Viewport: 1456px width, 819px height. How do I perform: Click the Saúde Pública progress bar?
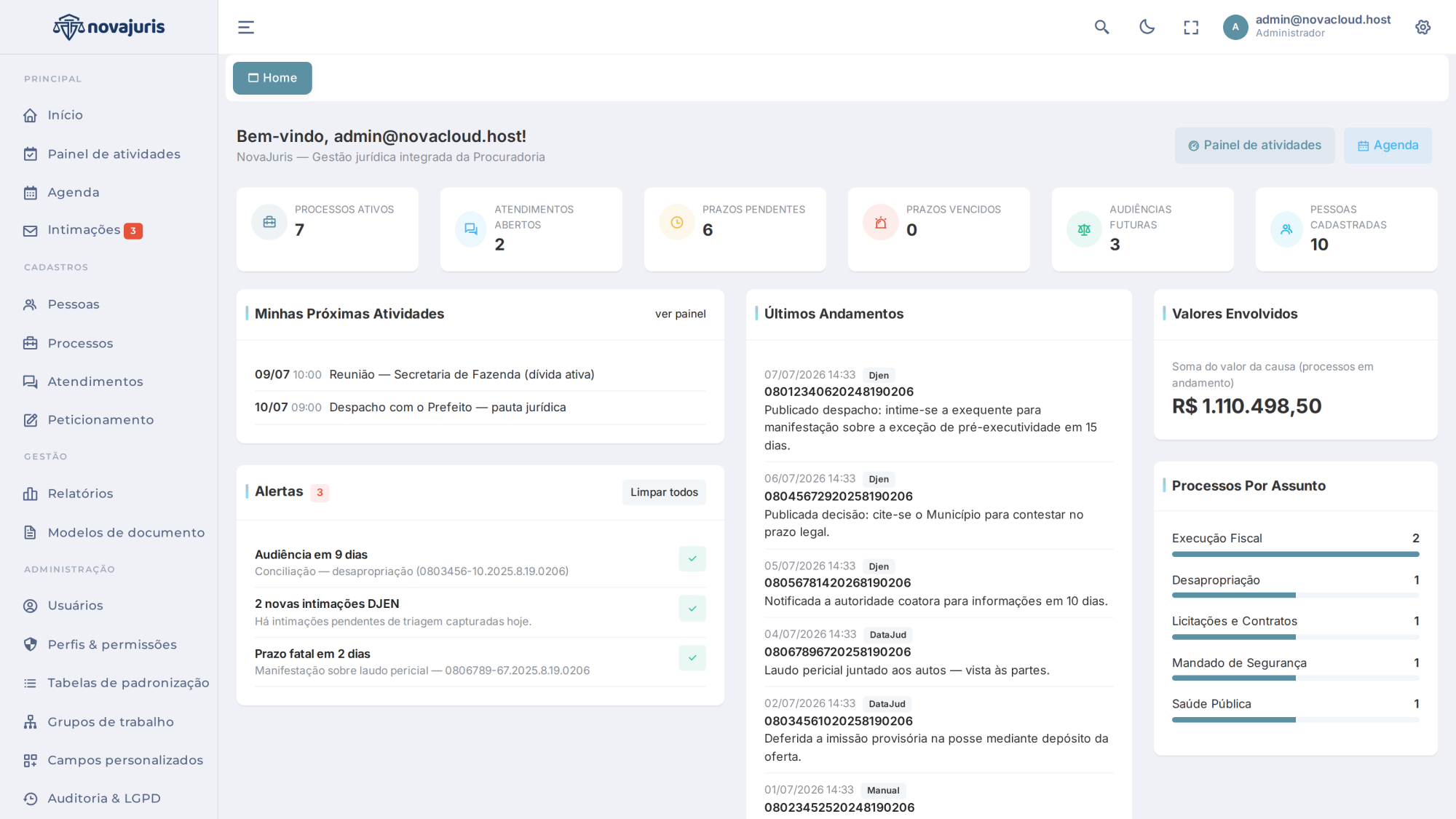1295,720
